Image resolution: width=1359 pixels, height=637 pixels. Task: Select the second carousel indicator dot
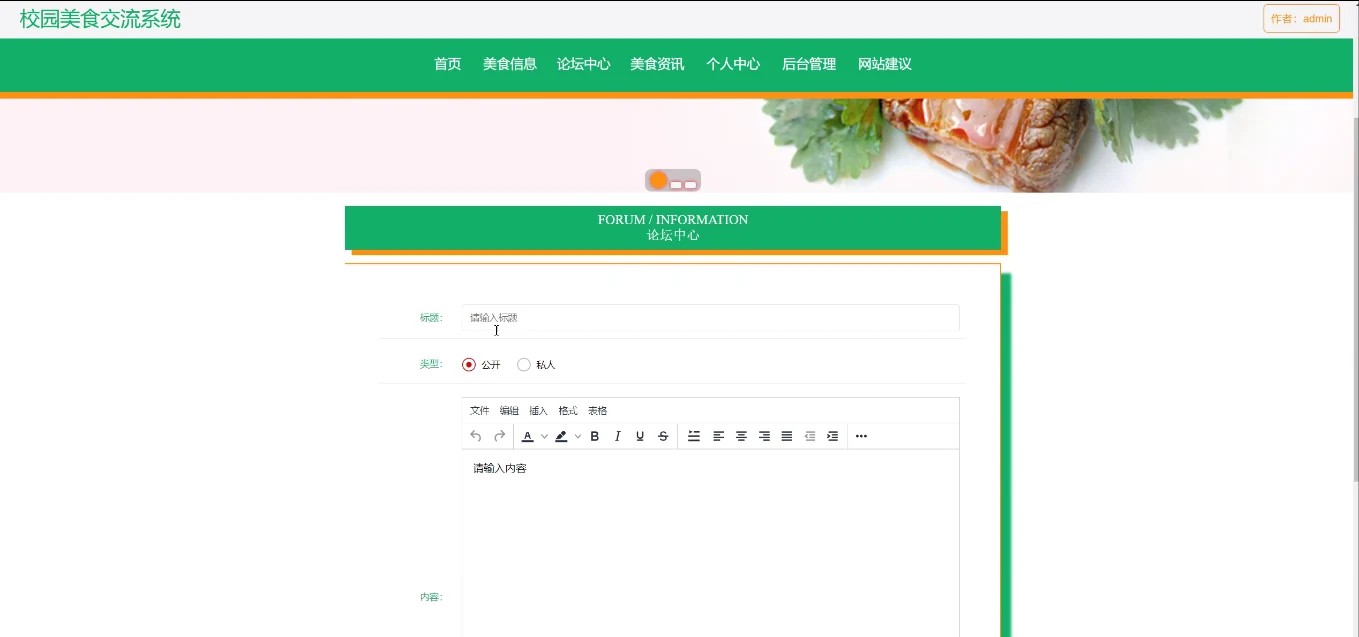pos(676,185)
